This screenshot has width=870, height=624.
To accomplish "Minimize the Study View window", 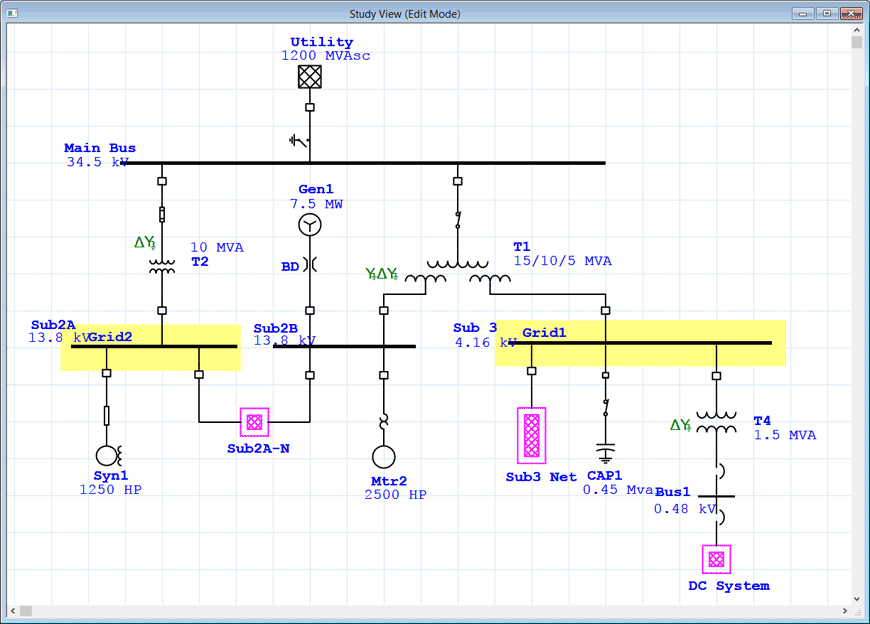I will [x=803, y=13].
